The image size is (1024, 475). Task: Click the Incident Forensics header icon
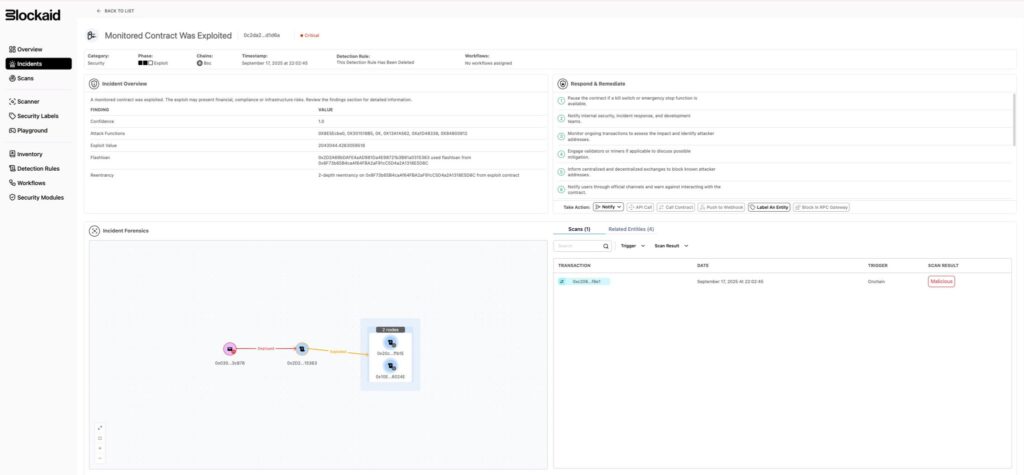(94, 231)
